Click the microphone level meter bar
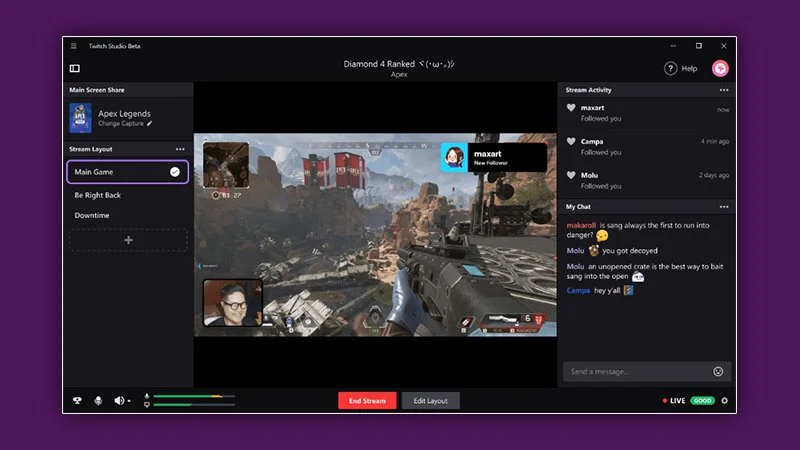800x450 pixels. coord(194,396)
